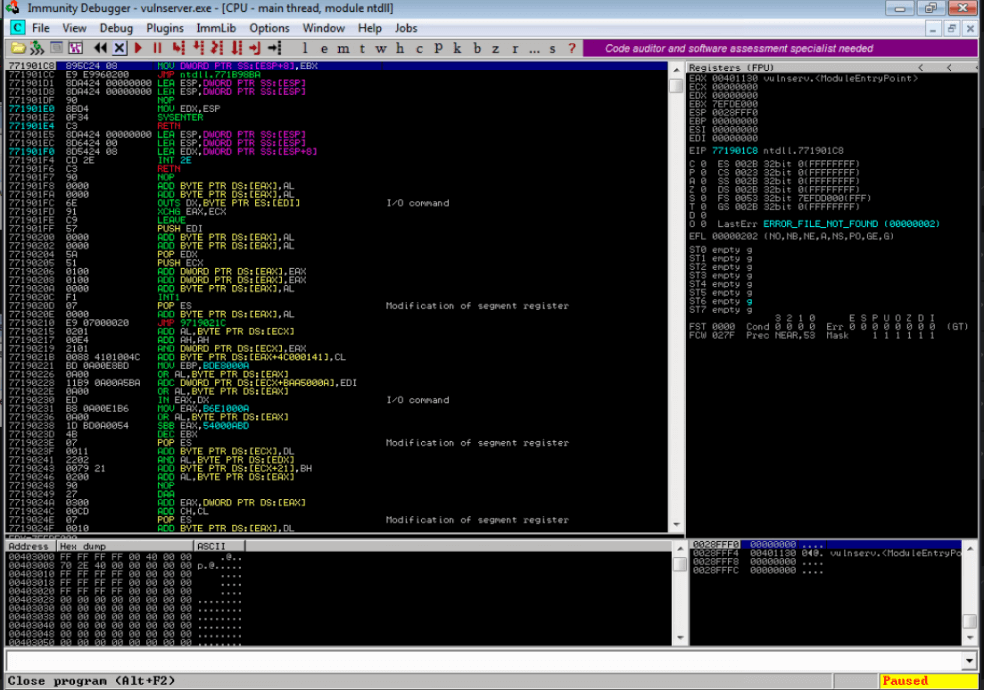Select the EAX register value 00401130
Viewport: 984px width, 690px height.
[x=734, y=78]
